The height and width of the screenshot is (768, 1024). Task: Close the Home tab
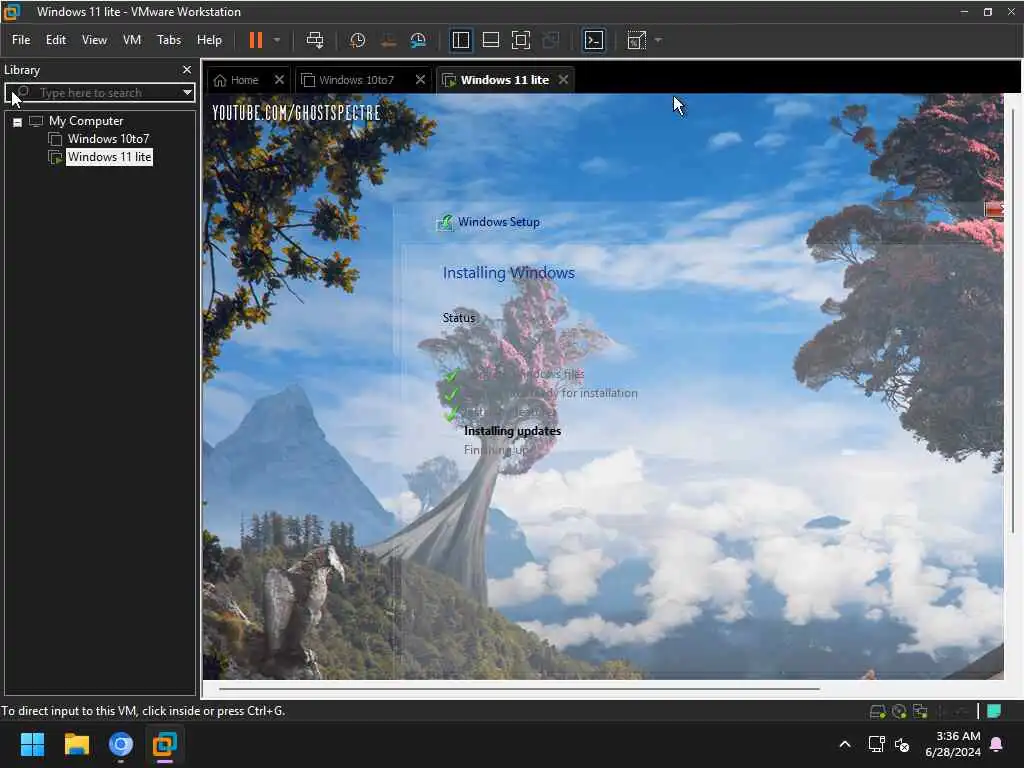pyautogui.click(x=279, y=80)
